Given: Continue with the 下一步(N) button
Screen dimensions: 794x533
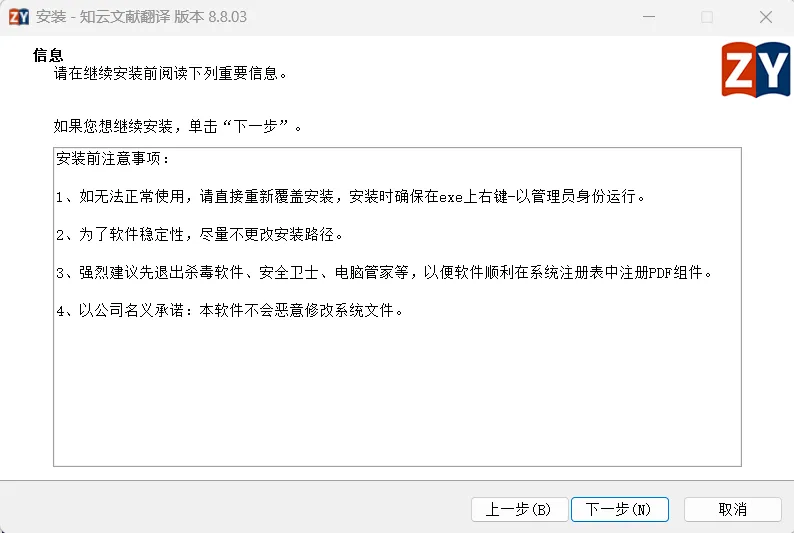Looking at the screenshot, I should 620,509.
